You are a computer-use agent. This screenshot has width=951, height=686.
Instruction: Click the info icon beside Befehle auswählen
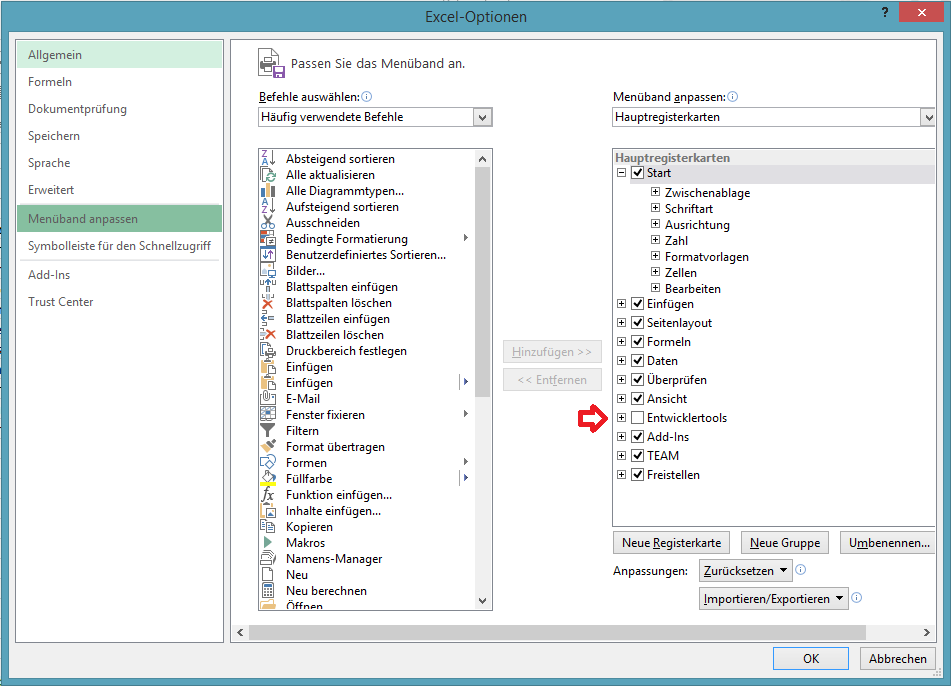366,96
